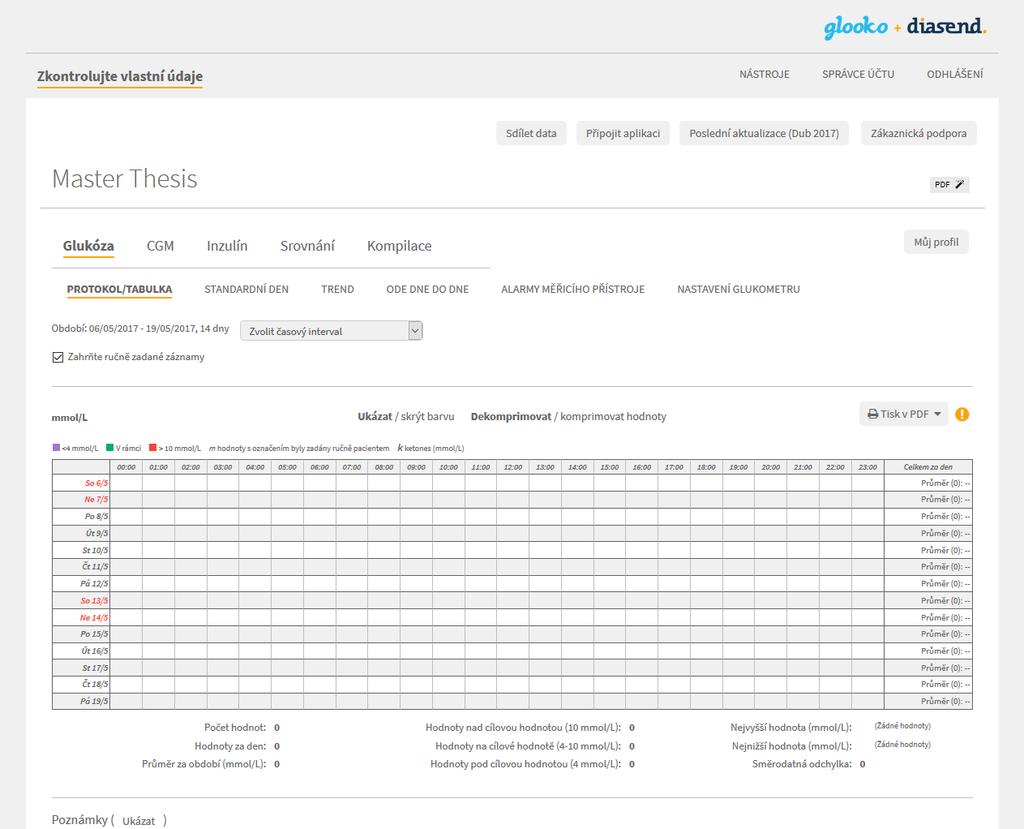Click the orange warning info icon

click(962, 414)
